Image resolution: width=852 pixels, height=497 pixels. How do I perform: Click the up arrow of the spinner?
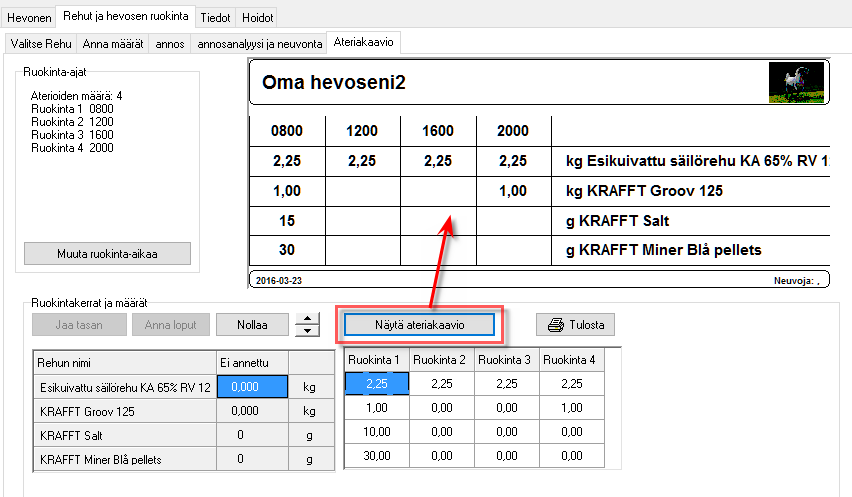(x=310, y=318)
